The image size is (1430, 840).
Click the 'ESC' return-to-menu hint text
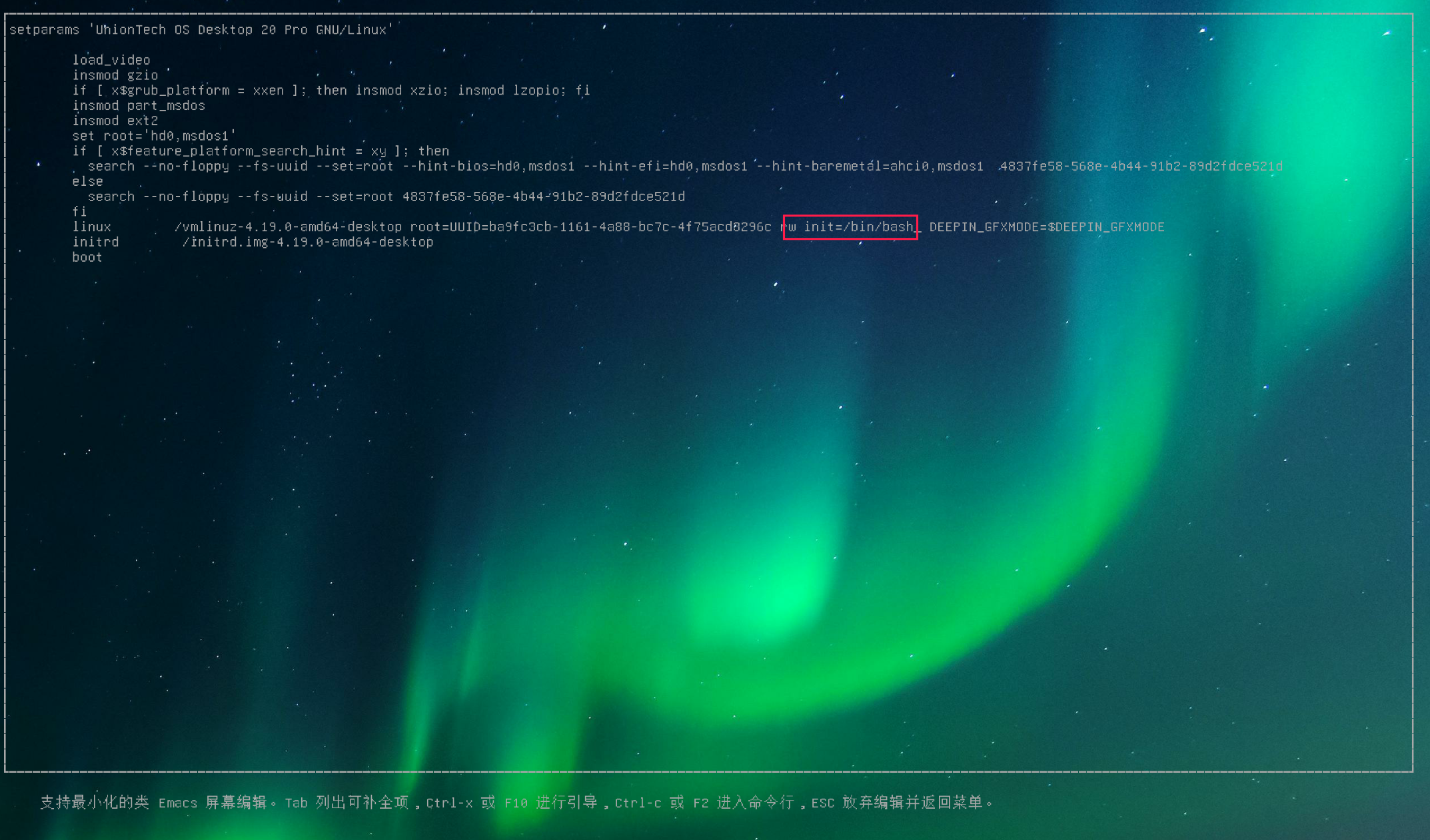coord(822,803)
